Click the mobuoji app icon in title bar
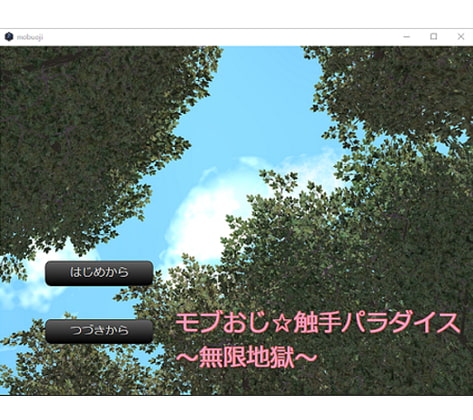The width and height of the screenshot is (473, 420). click(9, 37)
